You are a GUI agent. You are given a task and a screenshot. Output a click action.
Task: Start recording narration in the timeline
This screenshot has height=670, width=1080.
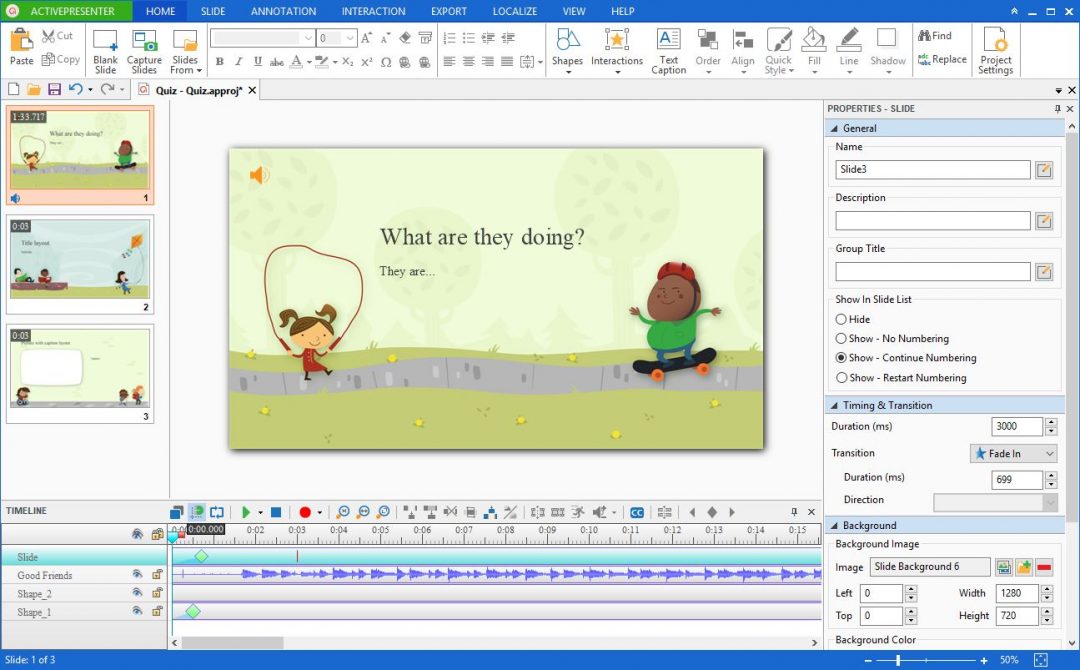304,511
